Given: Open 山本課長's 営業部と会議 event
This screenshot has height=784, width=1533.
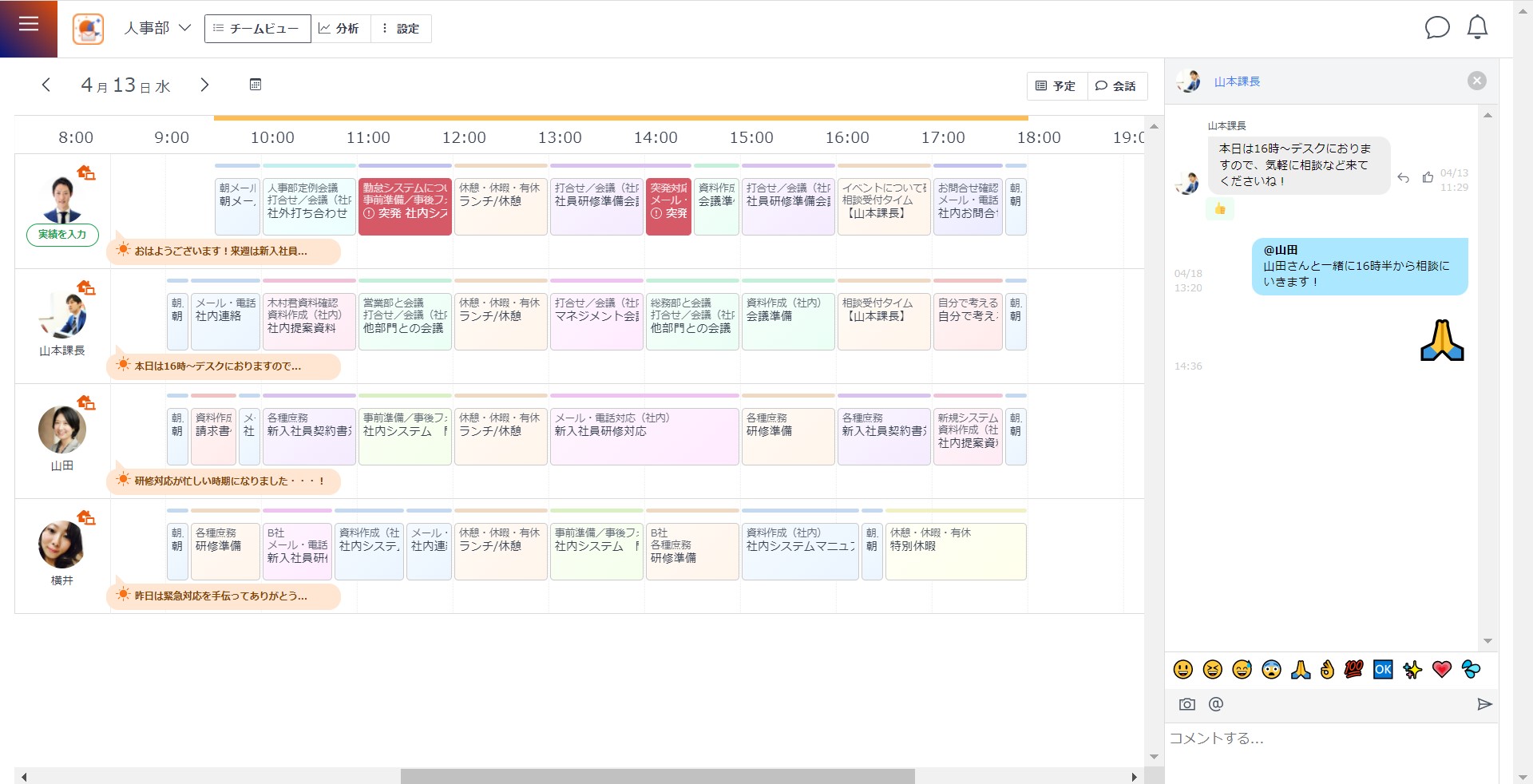Looking at the screenshot, I should click(x=405, y=321).
